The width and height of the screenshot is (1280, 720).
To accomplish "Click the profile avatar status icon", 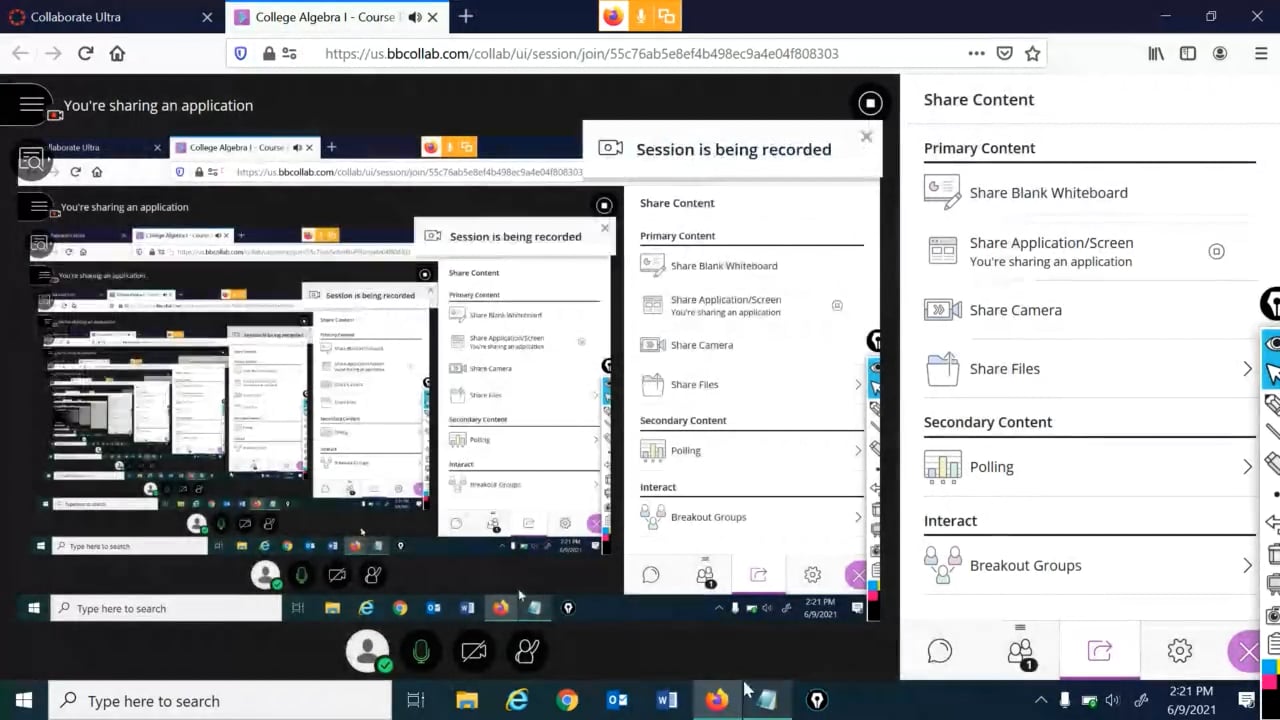I will tap(367, 651).
